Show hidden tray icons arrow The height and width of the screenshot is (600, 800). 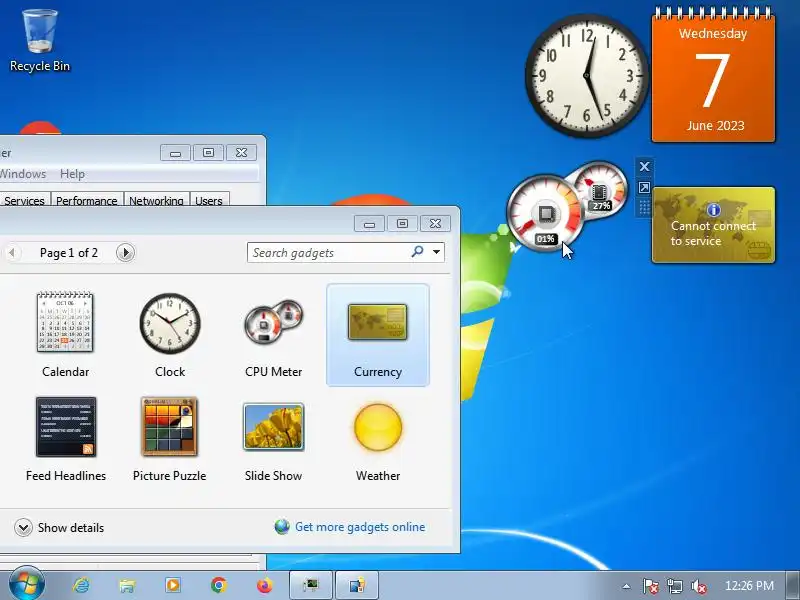626,586
